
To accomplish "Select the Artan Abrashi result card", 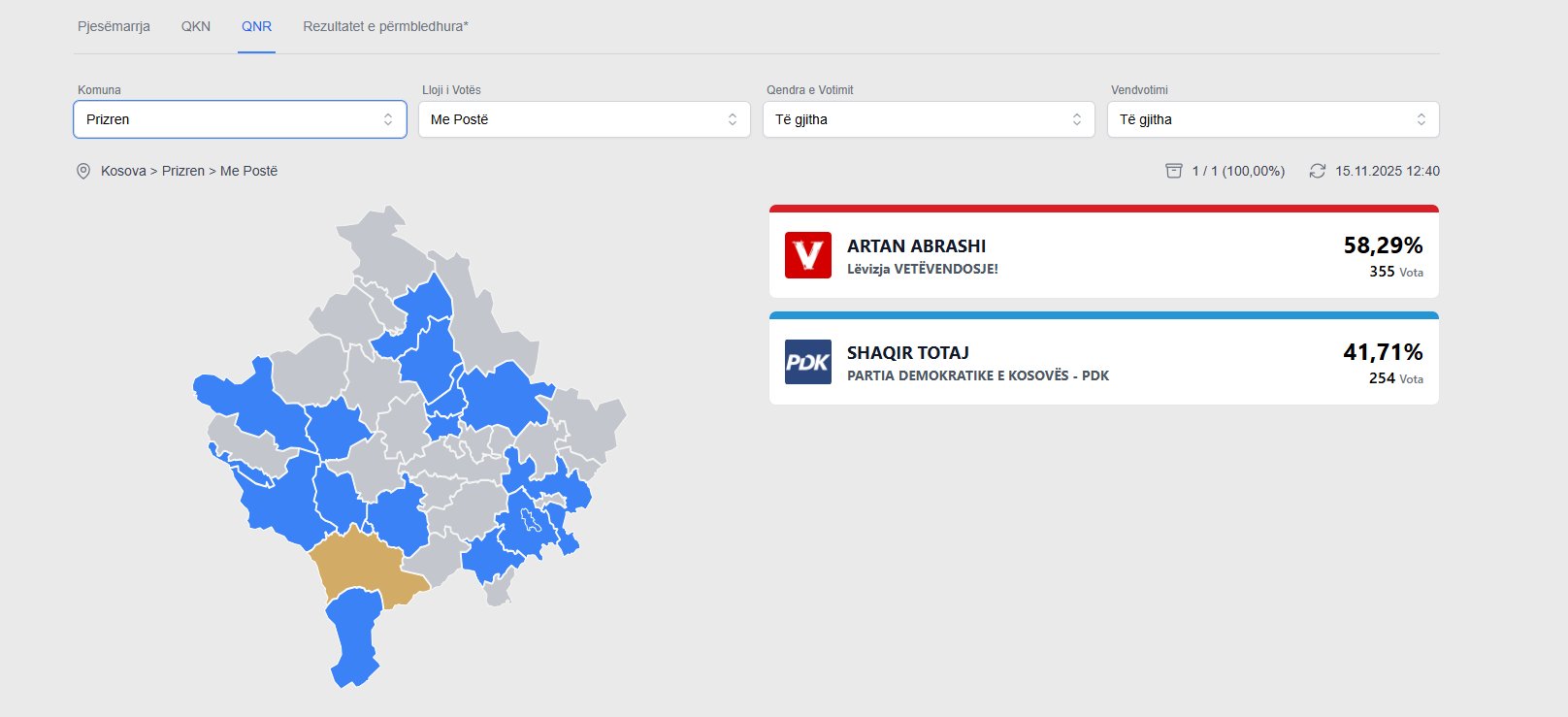I will pos(1103,255).
